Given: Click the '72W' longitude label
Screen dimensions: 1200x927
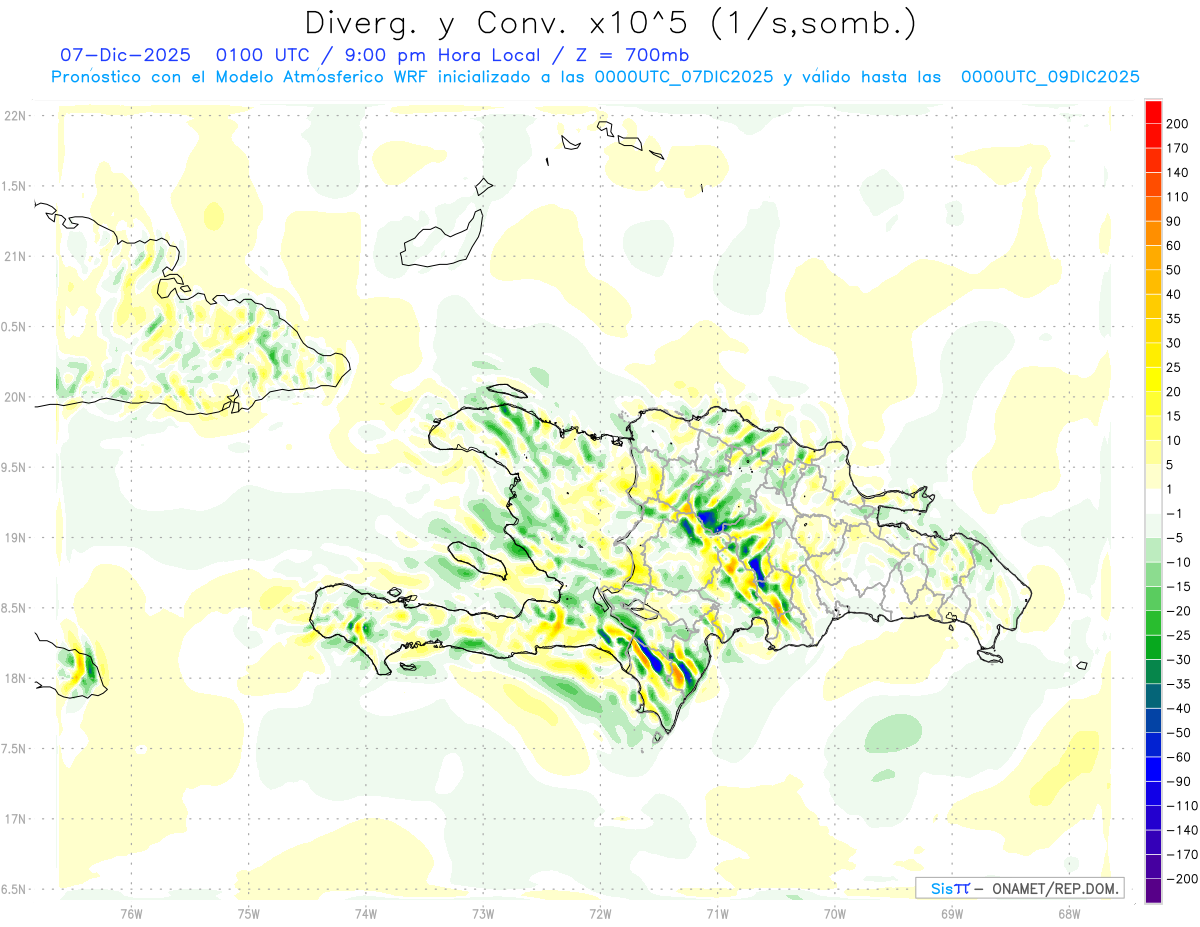Looking at the screenshot, I should click(x=600, y=914).
